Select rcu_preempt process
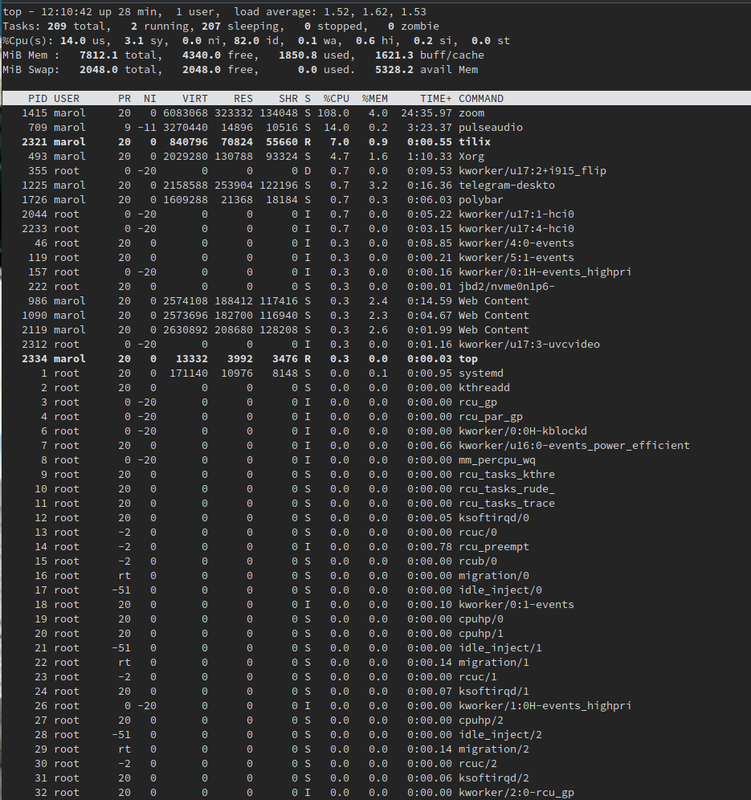Screen dimensions: 751x800 pyautogui.click(x=377, y=546)
